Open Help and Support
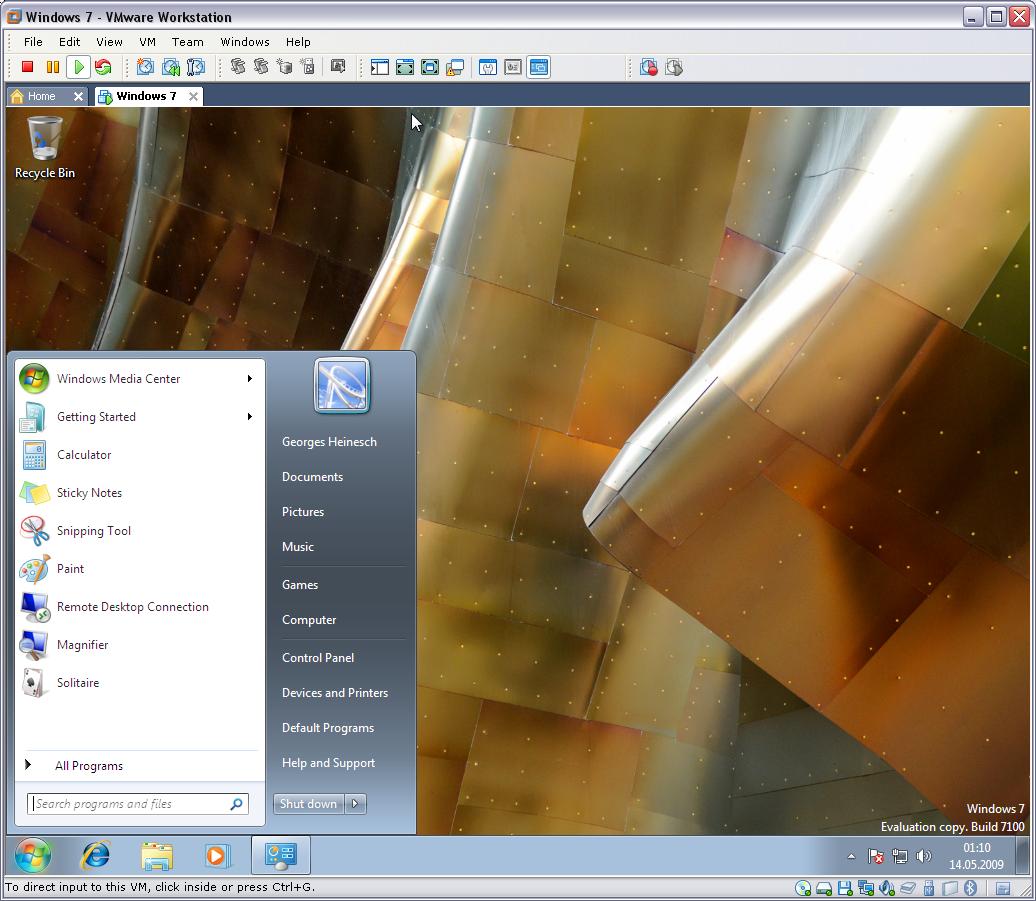This screenshot has width=1036, height=901. point(328,762)
